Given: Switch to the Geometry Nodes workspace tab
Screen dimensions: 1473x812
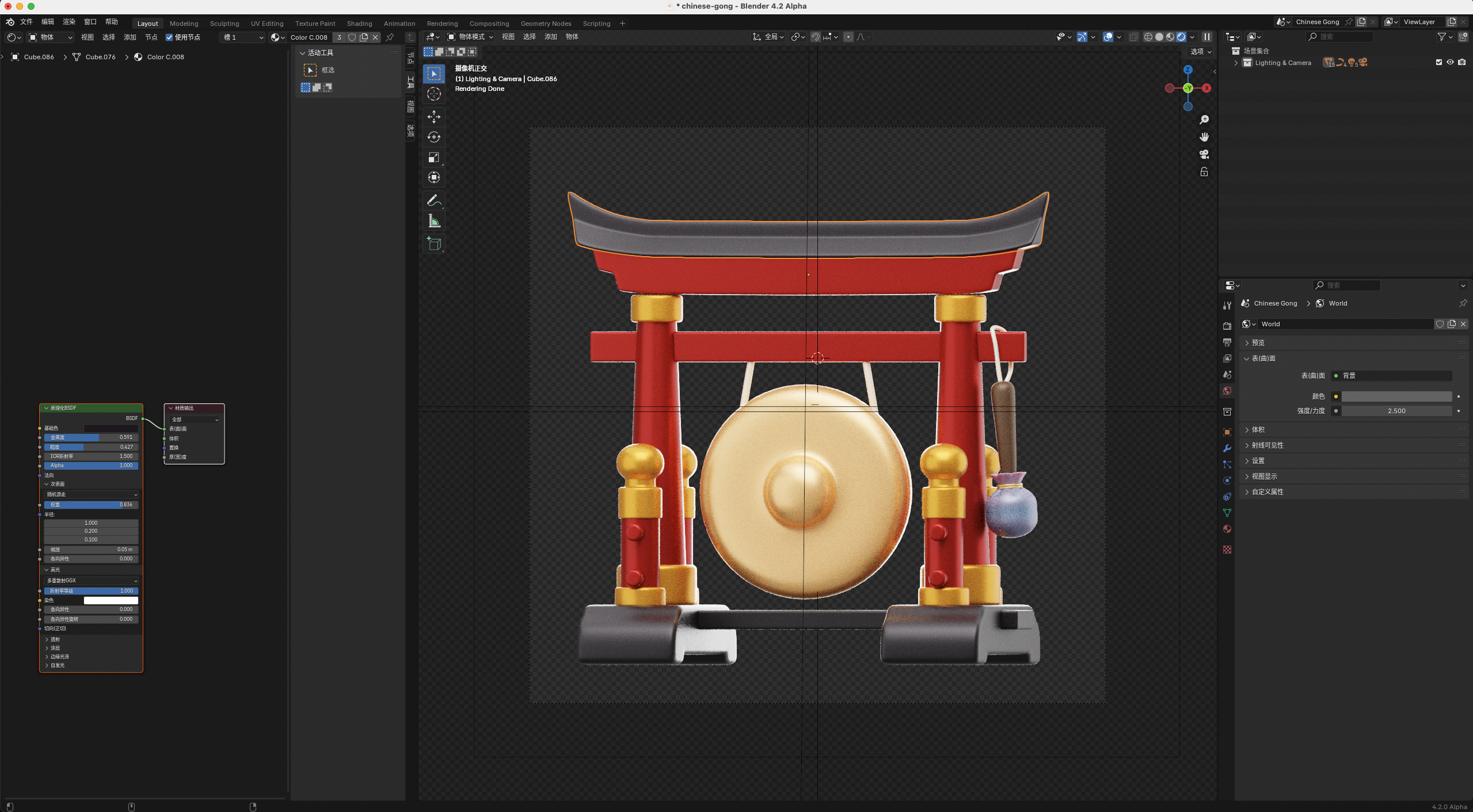Looking at the screenshot, I should [x=546, y=24].
